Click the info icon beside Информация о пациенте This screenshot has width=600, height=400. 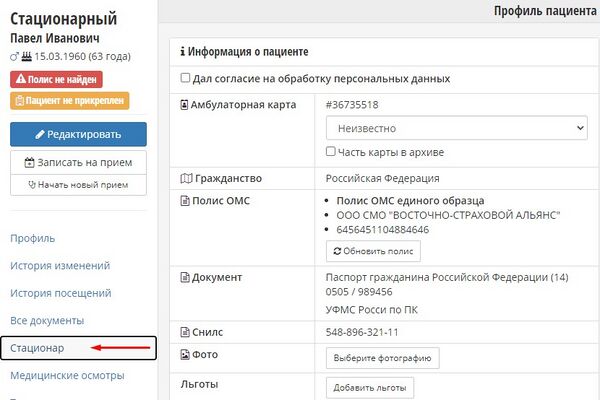(183, 51)
